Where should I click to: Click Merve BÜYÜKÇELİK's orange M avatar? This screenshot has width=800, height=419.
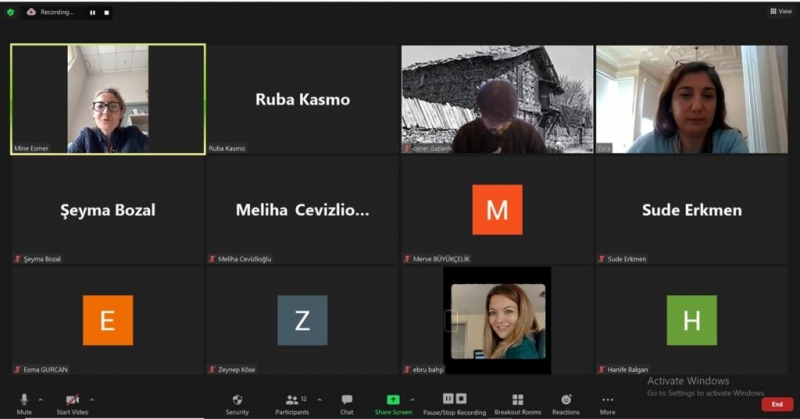click(497, 210)
